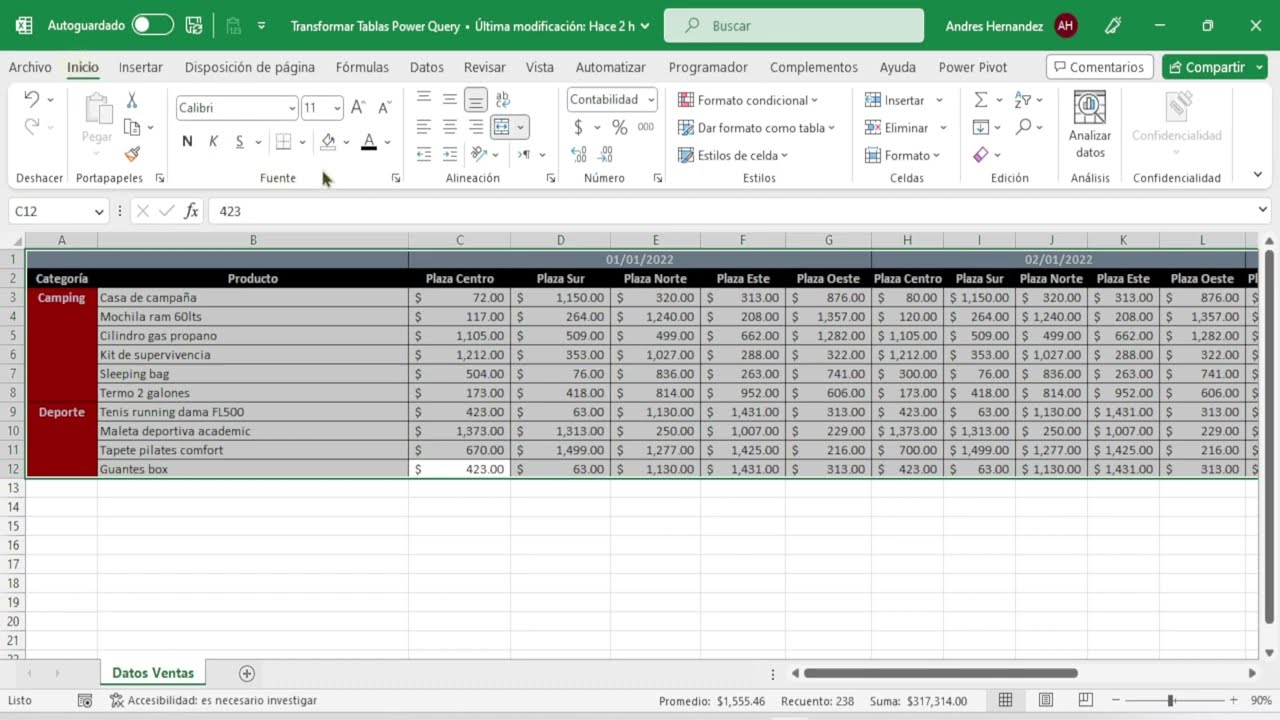This screenshot has height=720, width=1280.
Task: Toggle top vertical alignment
Action: 424,99
